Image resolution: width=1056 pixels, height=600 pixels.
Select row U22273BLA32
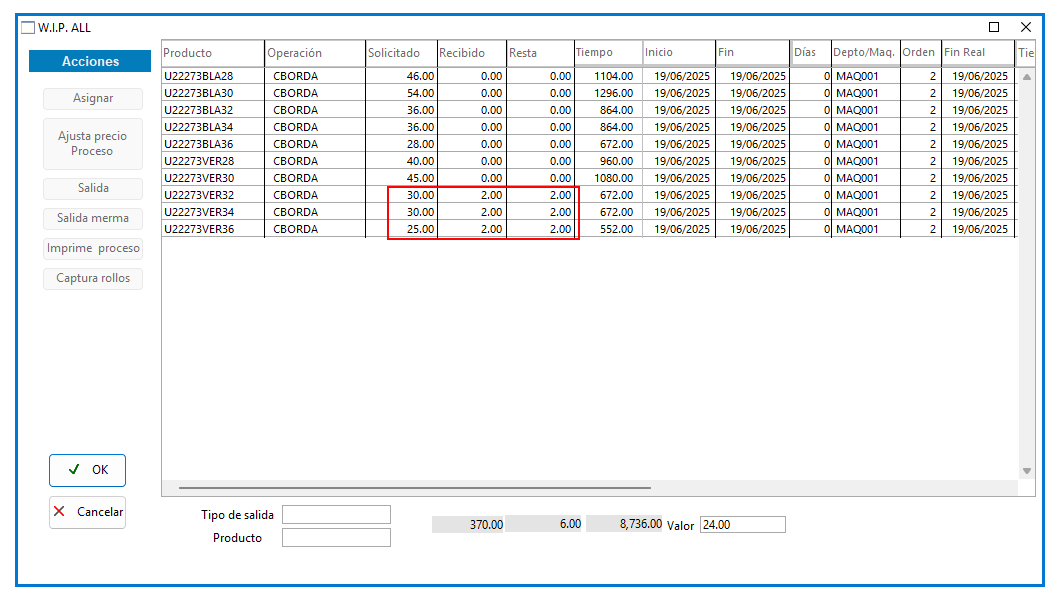pyautogui.click(x=588, y=110)
